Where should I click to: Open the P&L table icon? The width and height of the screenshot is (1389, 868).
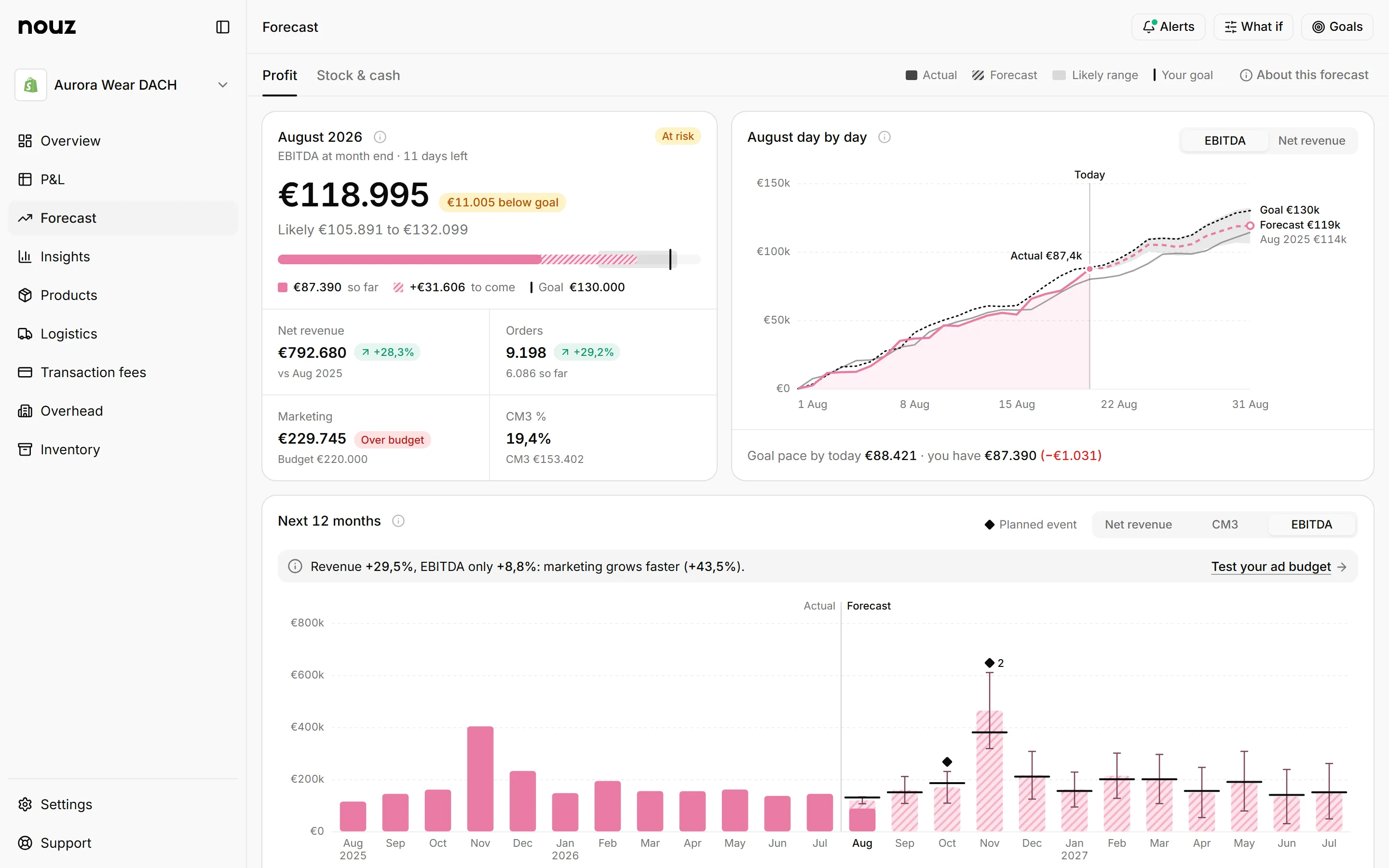coord(25,179)
